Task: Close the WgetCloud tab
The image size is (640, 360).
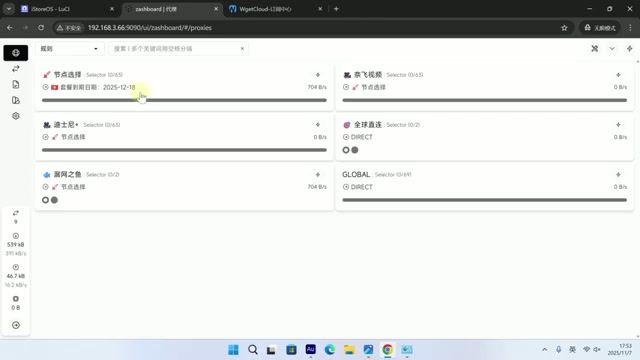Action: click(320, 9)
